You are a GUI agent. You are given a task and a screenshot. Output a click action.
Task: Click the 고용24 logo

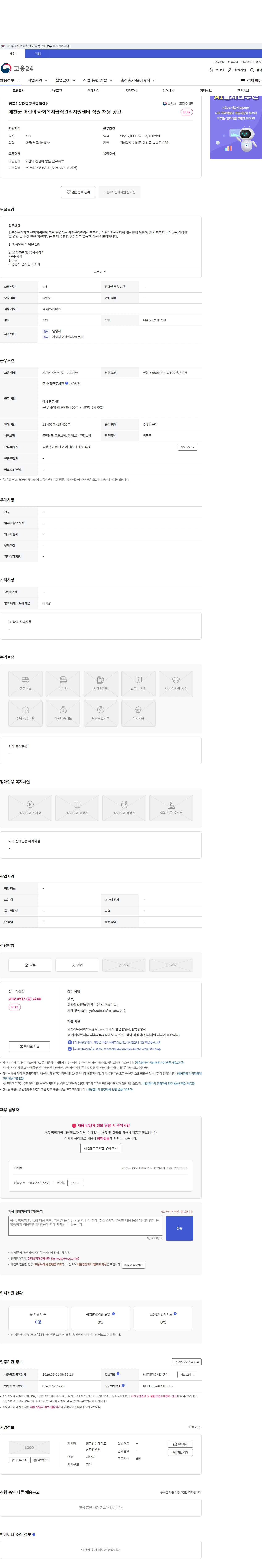[17, 68]
